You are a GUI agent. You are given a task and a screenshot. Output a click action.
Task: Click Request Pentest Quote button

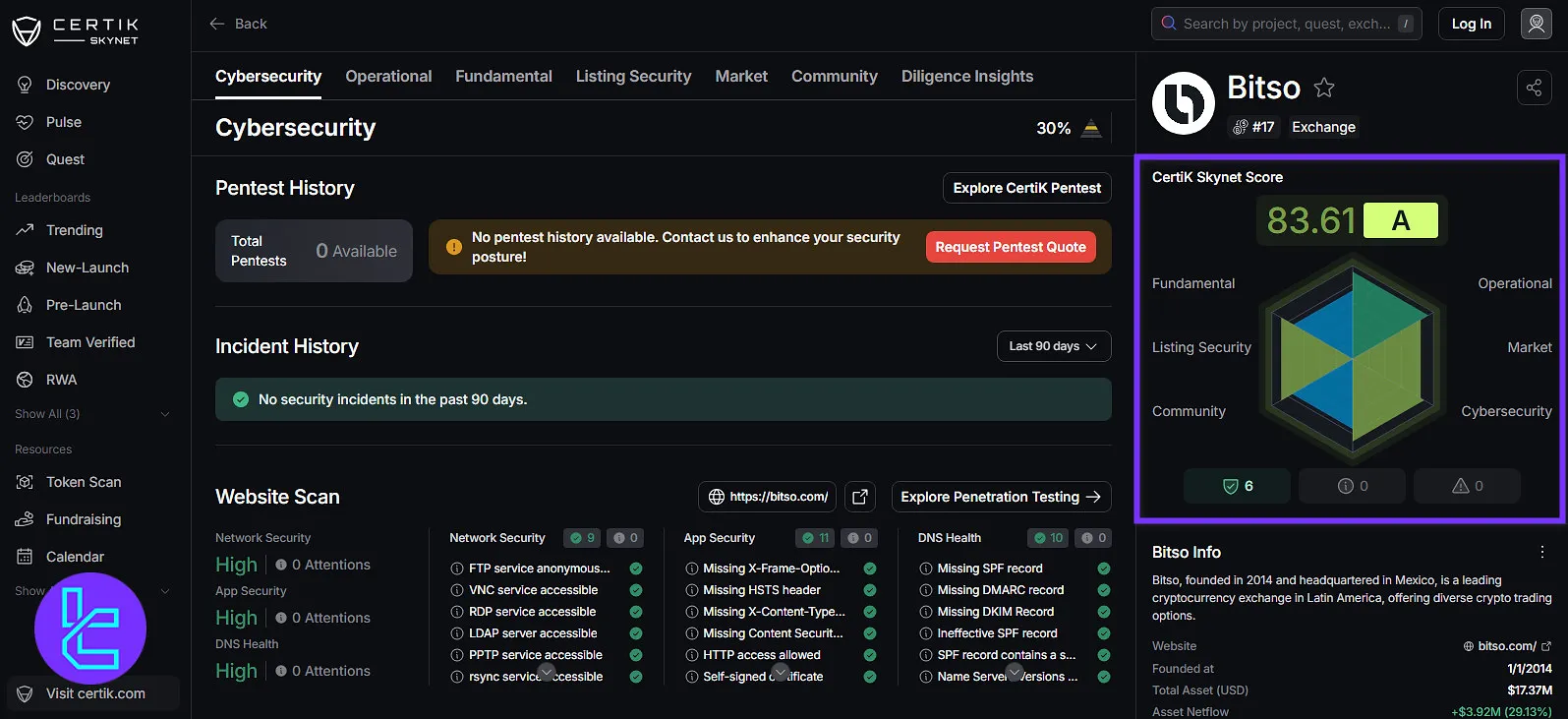tap(1011, 247)
